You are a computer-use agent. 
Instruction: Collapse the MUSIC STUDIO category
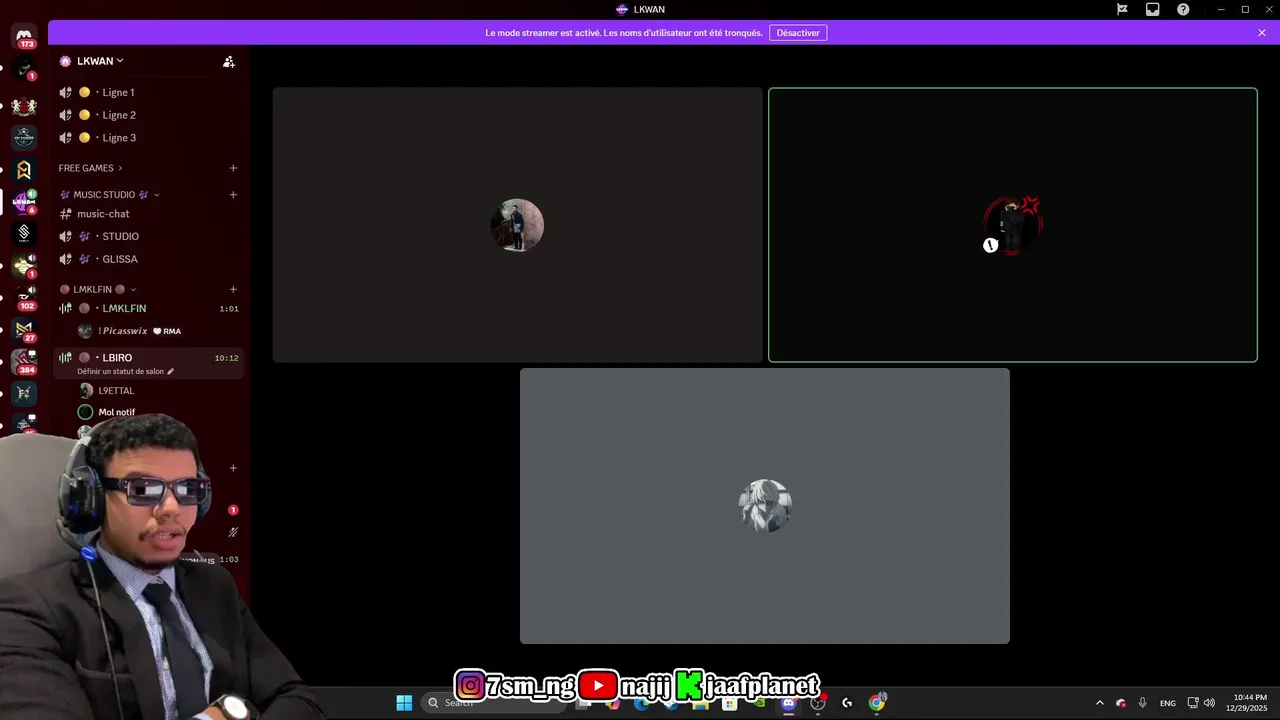[110, 194]
